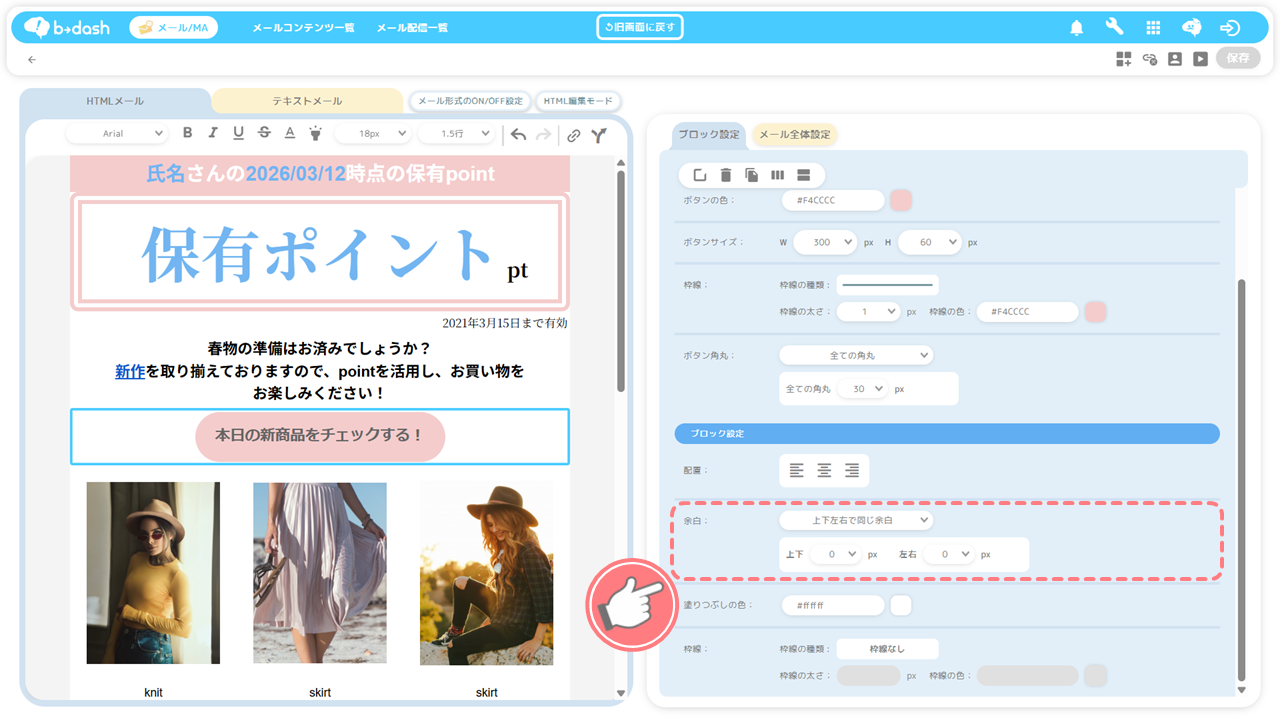Select center alignment for block
This screenshot has width=1280, height=720.
(824, 470)
